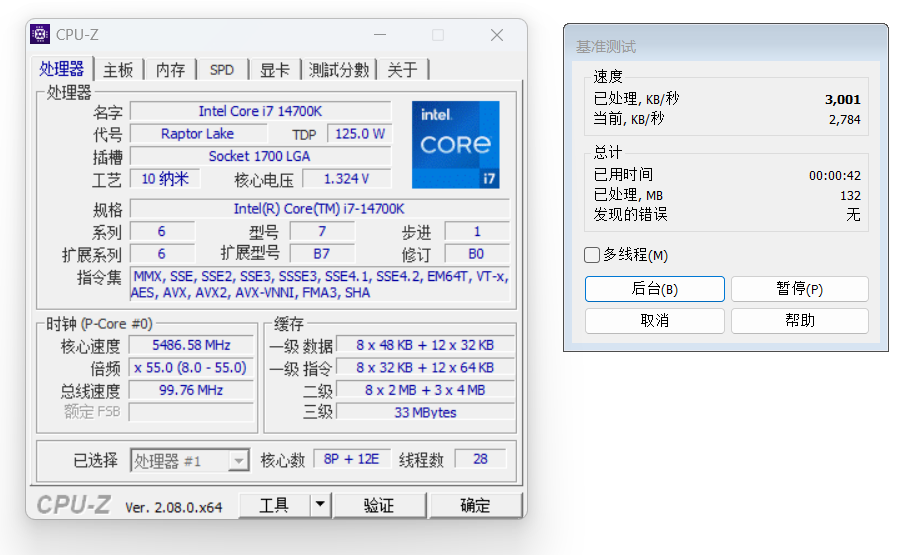This screenshot has height=555, width=920.
Task: Click the core speed 5486.58 MHz
Action: point(191,345)
